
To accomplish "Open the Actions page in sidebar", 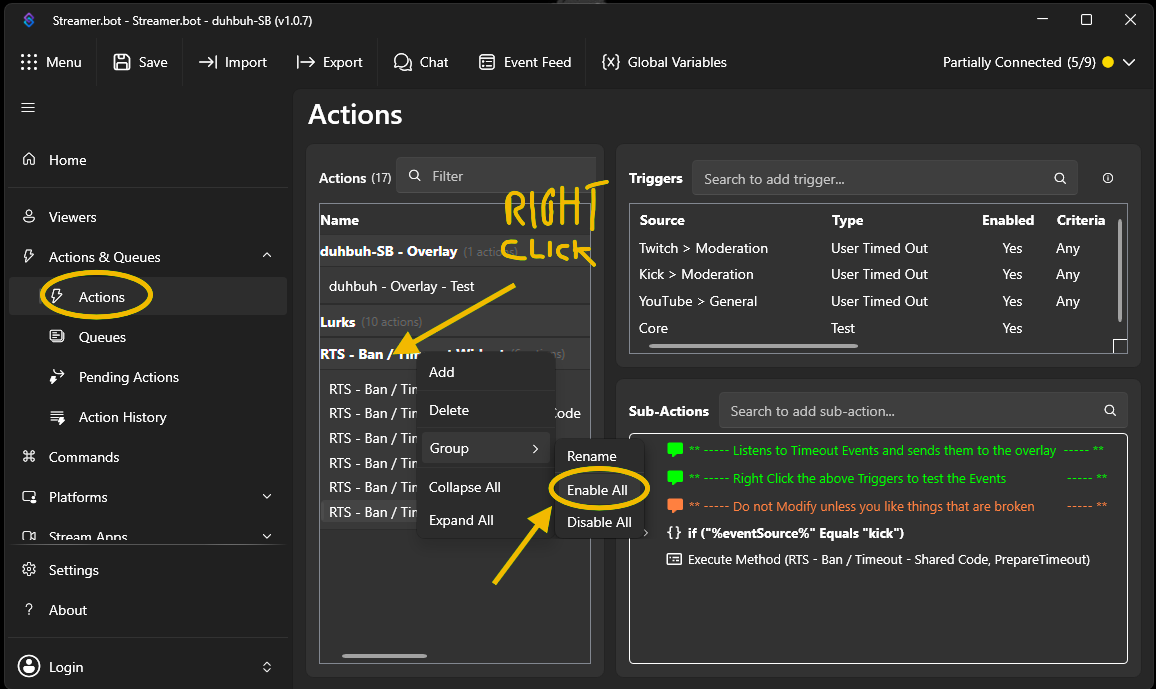I will 148,296.
